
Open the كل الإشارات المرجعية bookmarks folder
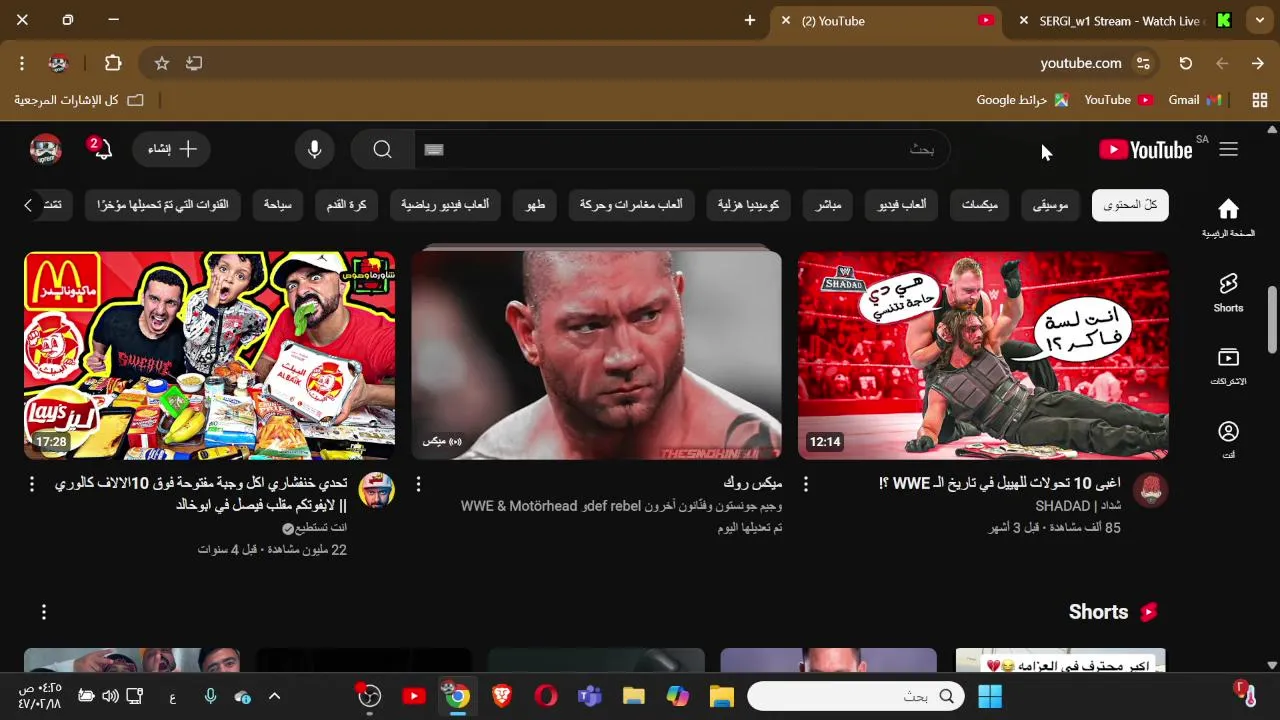tap(79, 100)
